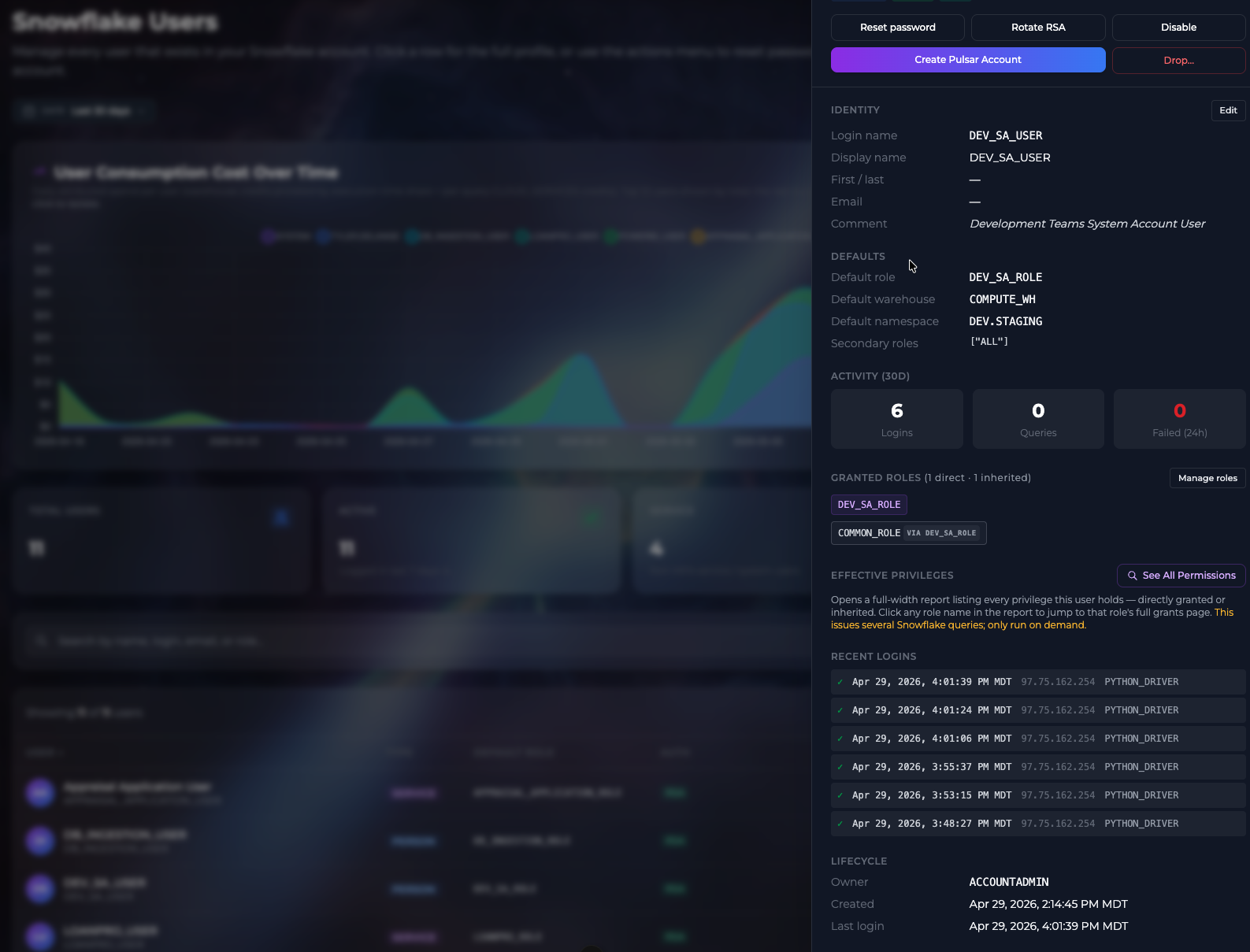The width and height of the screenshot is (1250, 952).
Task: Open the Logins activity card
Action: tap(897, 419)
